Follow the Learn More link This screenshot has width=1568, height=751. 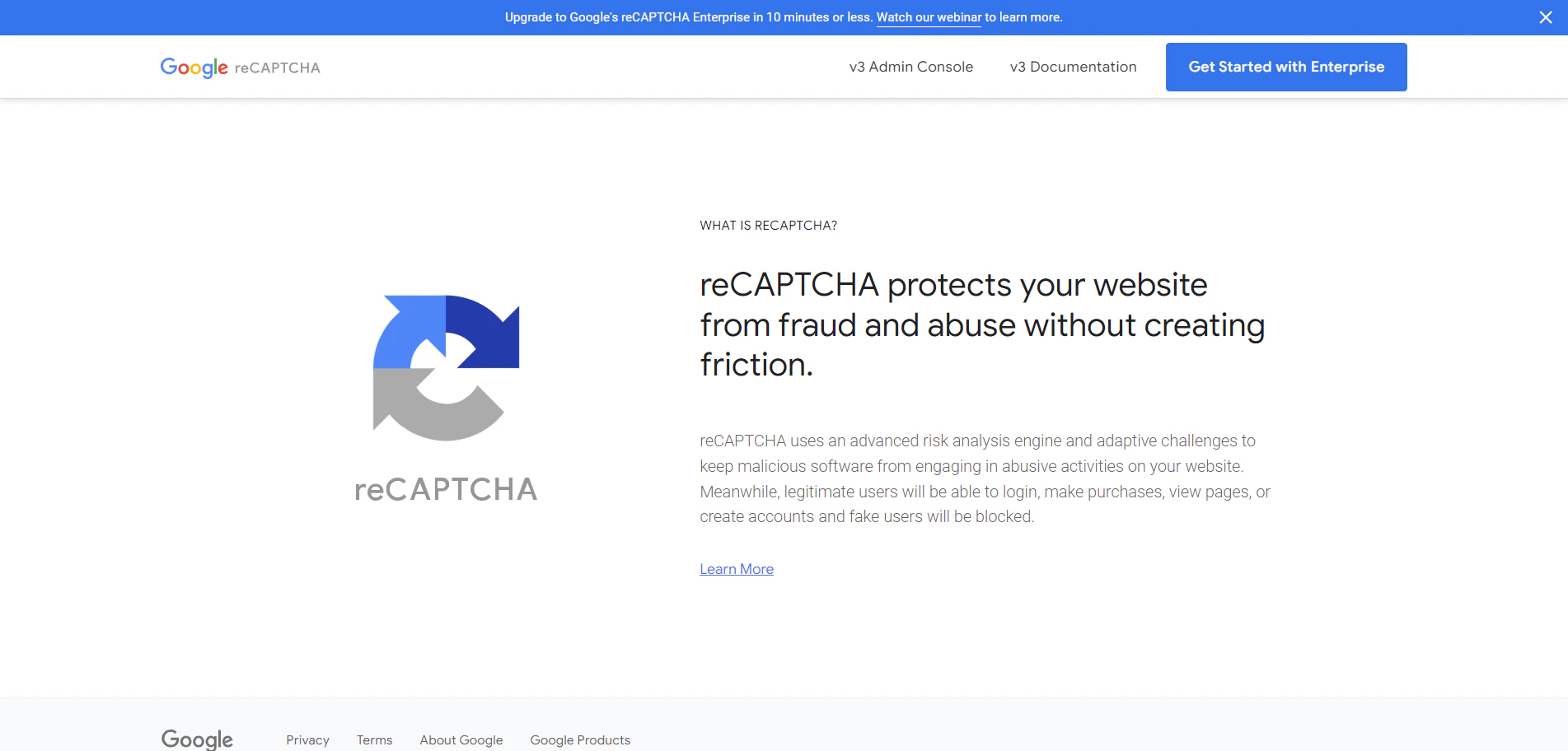click(x=737, y=569)
